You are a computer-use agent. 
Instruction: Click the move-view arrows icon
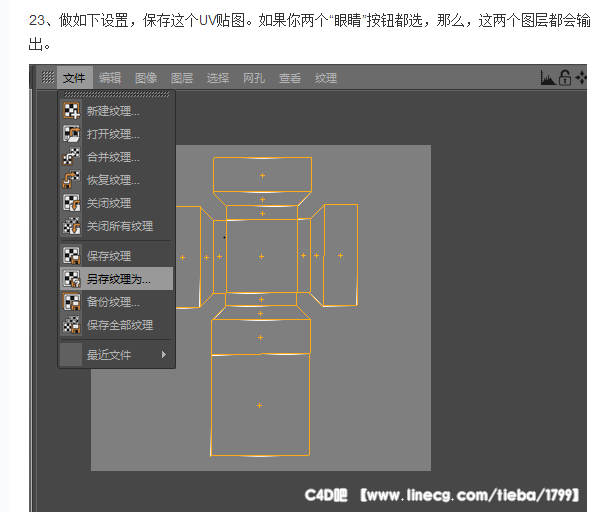(581, 78)
